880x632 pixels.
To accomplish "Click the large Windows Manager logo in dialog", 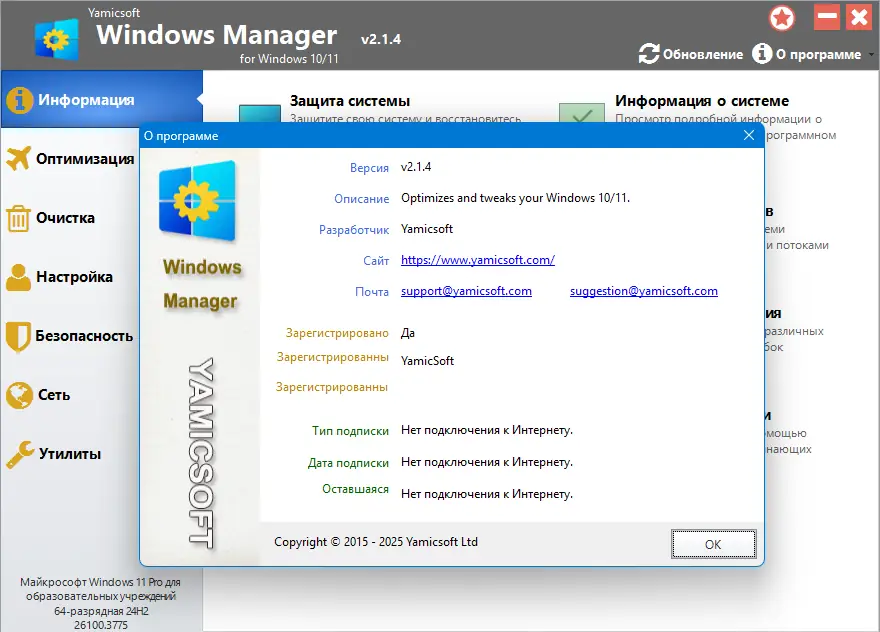I will pyautogui.click(x=198, y=201).
